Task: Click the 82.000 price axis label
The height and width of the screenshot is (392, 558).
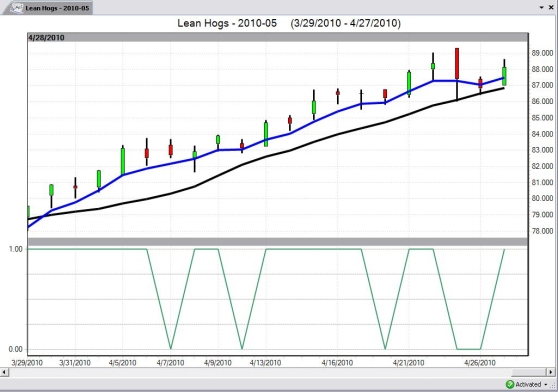Action: [x=542, y=166]
